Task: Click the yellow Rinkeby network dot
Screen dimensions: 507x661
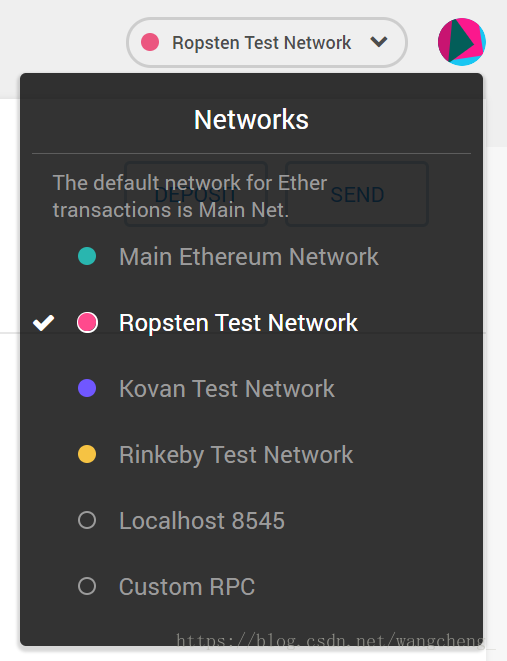Action: tap(87, 454)
